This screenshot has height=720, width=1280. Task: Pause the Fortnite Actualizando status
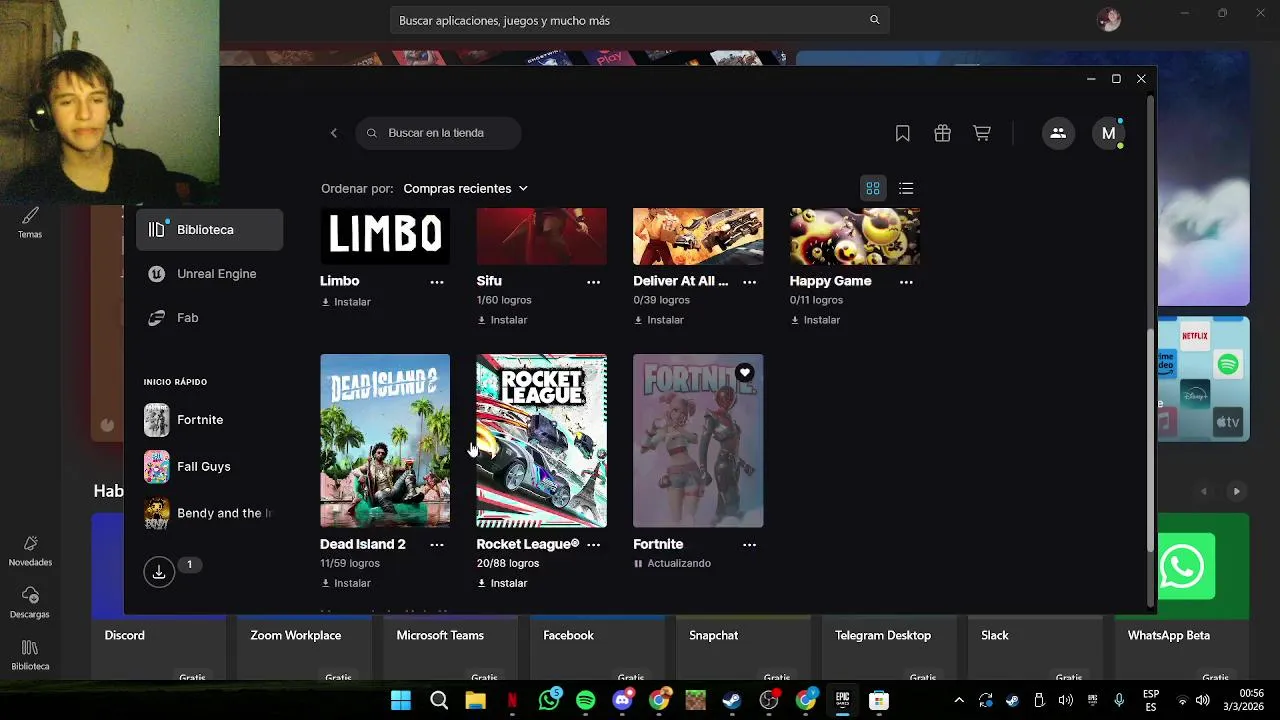tap(672, 563)
